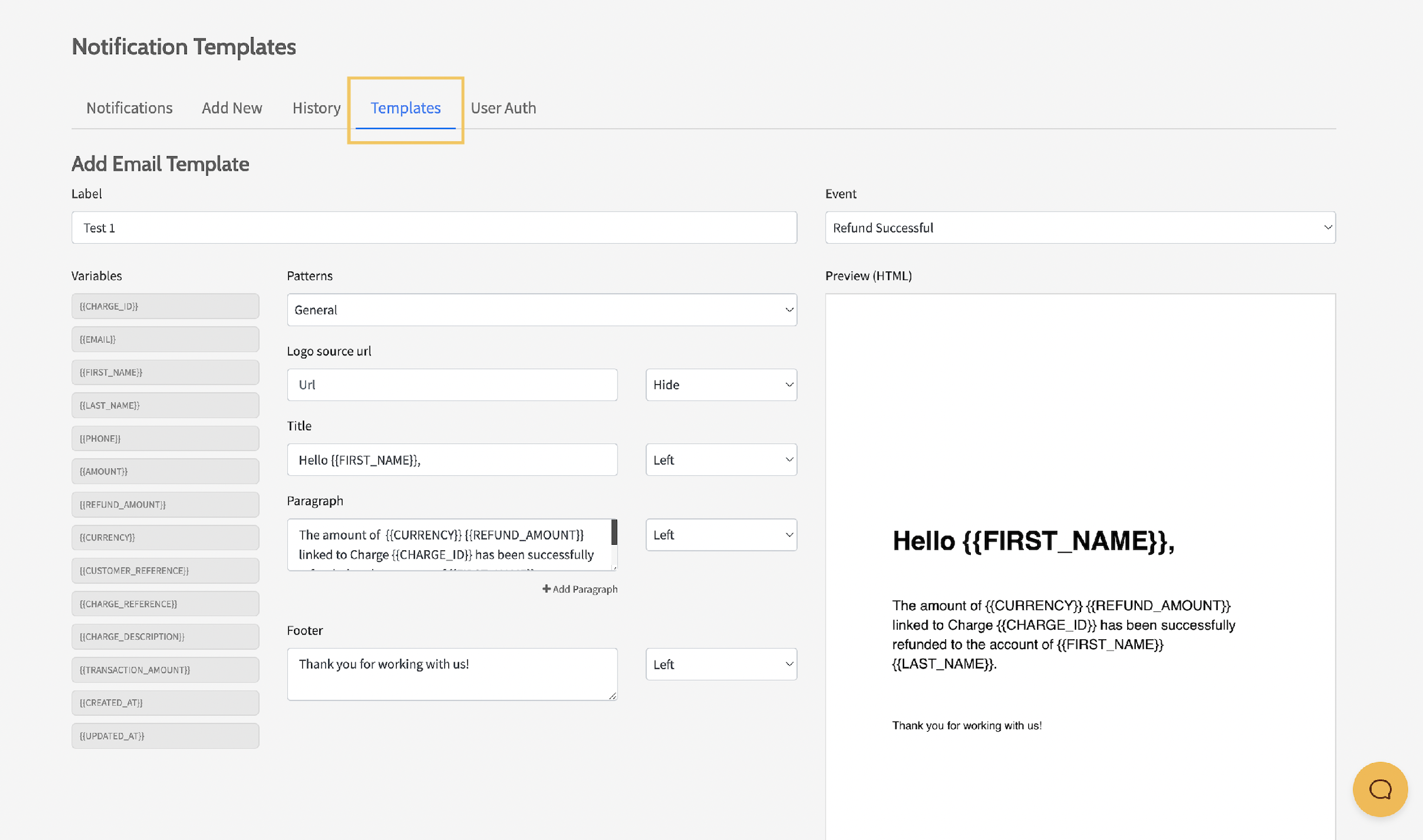1423x840 pixels.
Task: Click the Add Paragraph plus icon
Action: tap(546, 589)
